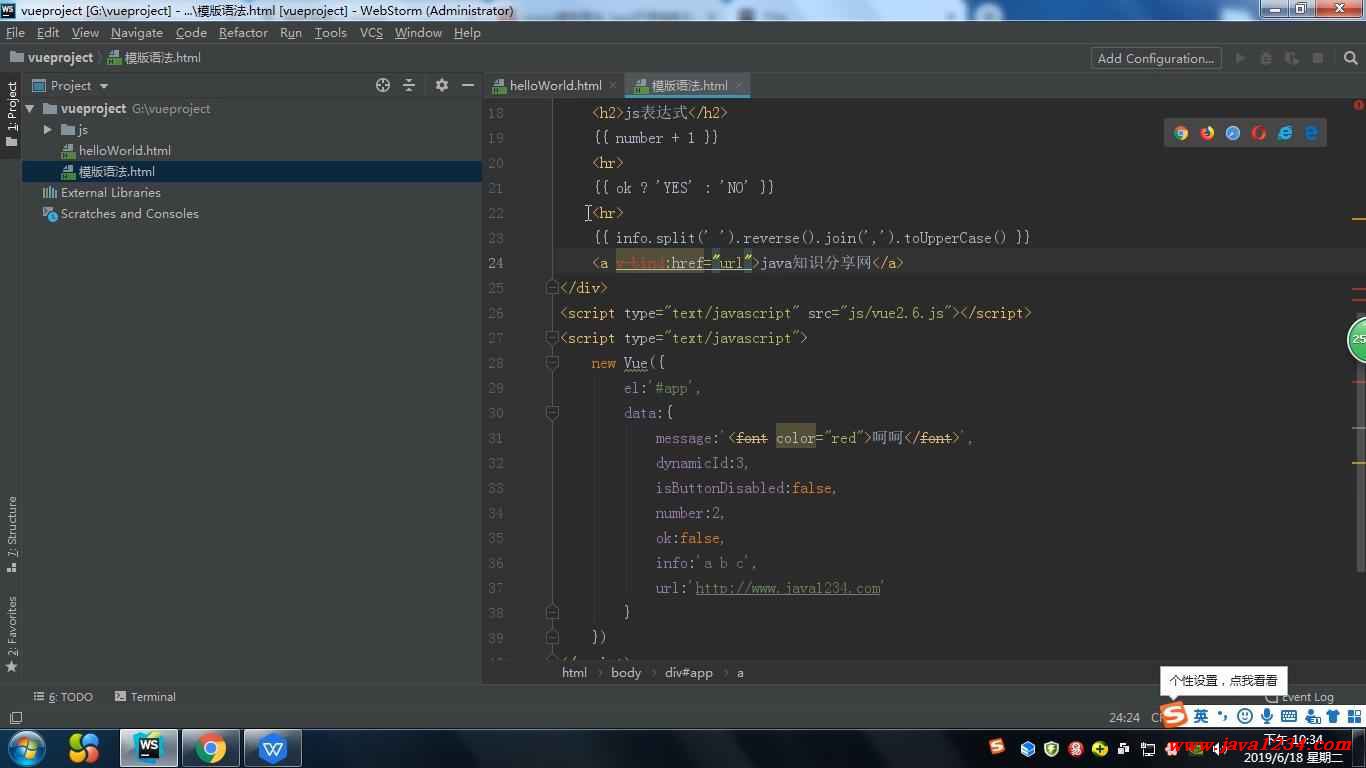1366x768 pixels.
Task: Open page in Safari browser icon
Action: coord(1233,133)
